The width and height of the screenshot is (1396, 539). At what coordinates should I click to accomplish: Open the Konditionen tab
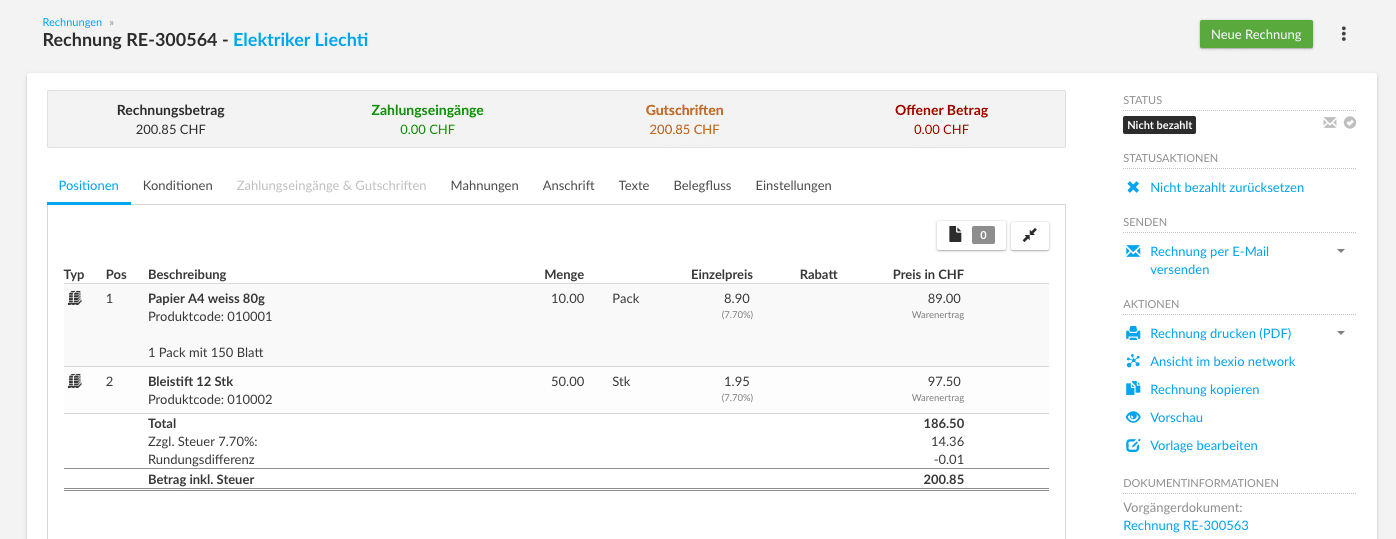[x=177, y=185]
